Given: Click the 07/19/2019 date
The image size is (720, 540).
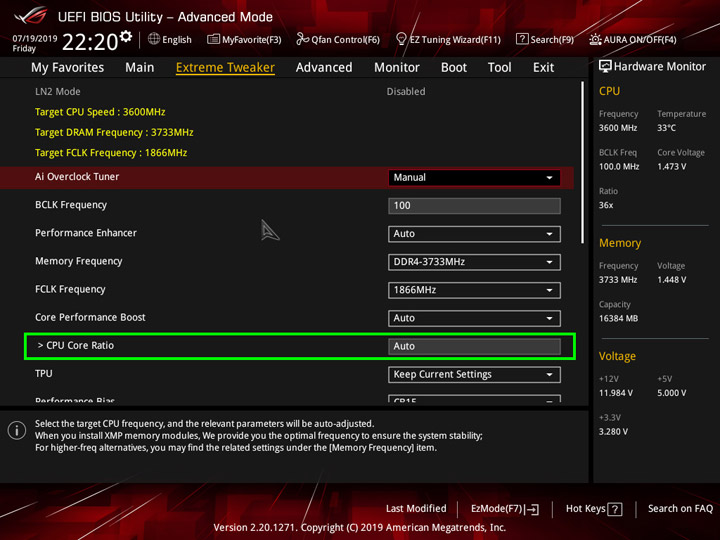Looking at the screenshot, I should point(34,39).
